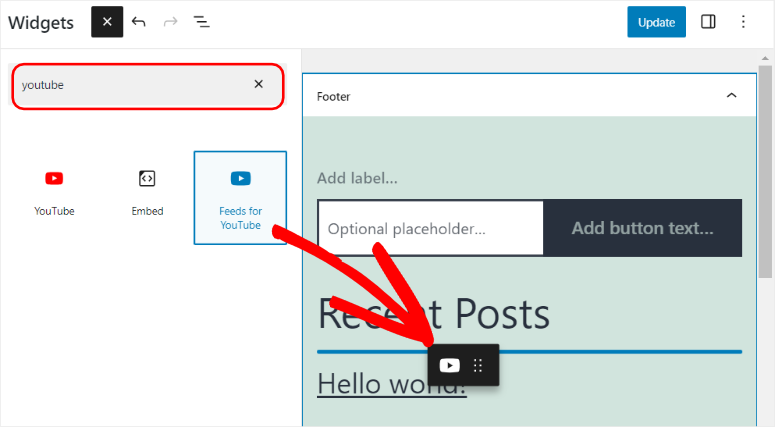Screen dimensions: 775x427
Task: Click the drag handle dots
Action: point(477,365)
